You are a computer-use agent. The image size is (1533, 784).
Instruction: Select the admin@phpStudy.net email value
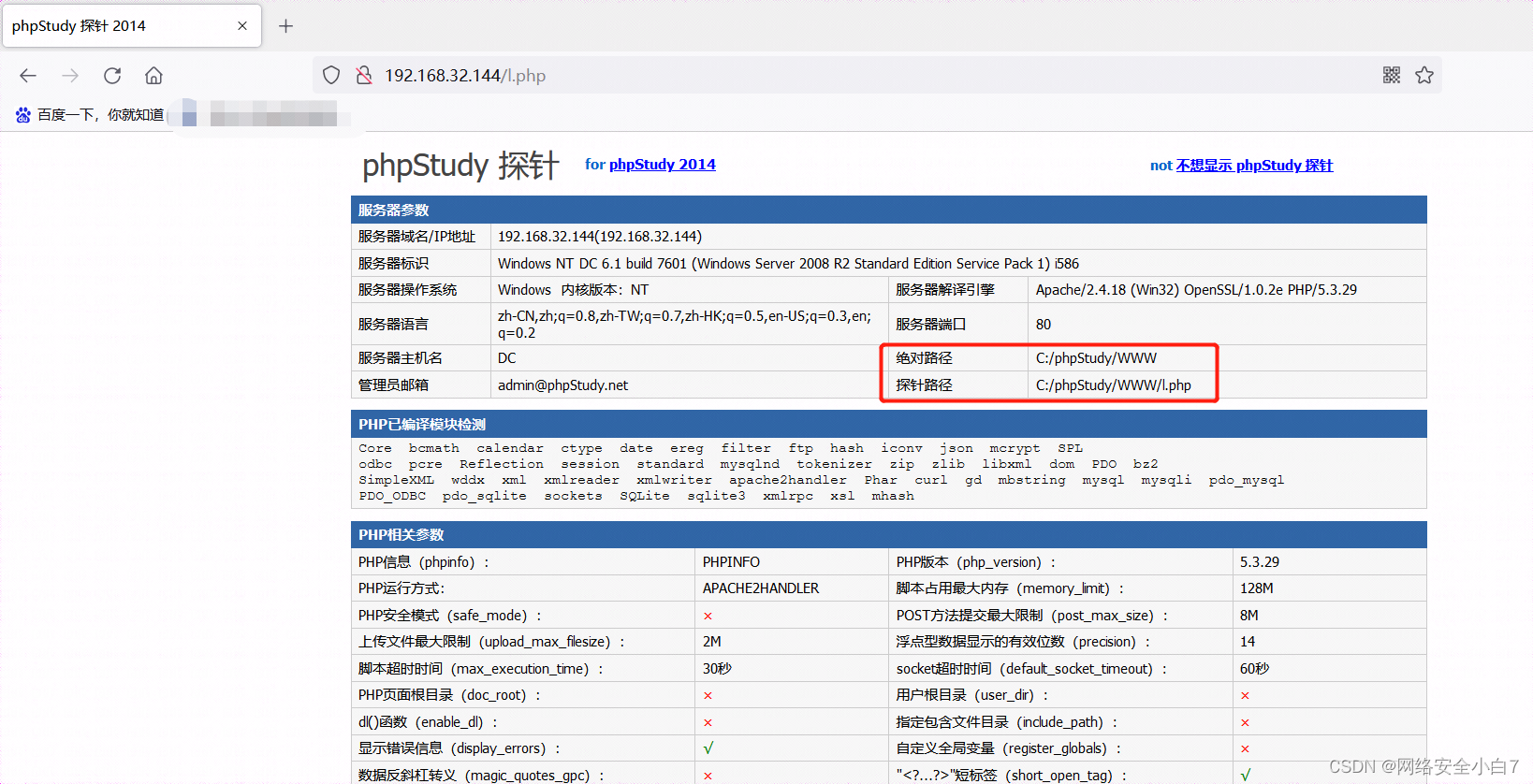[562, 385]
